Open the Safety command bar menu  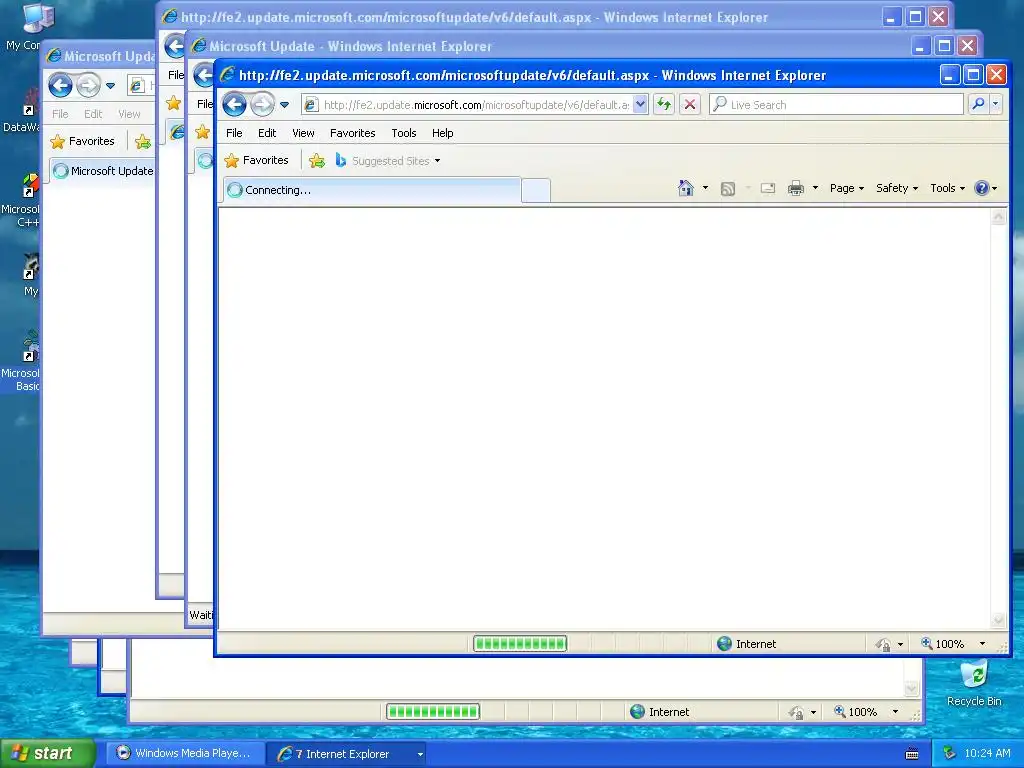897,188
